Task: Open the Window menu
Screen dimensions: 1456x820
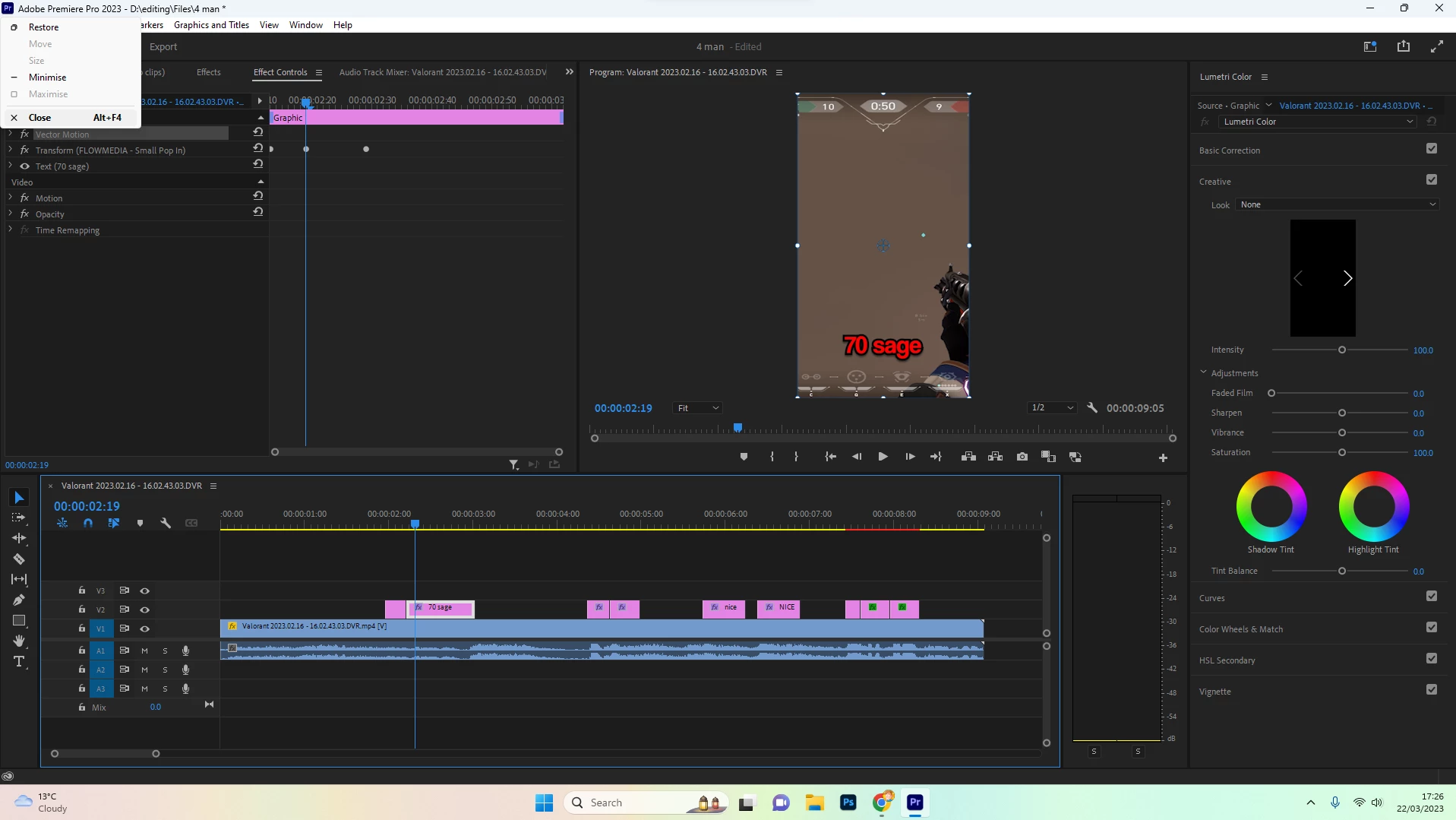Action: tap(305, 25)
